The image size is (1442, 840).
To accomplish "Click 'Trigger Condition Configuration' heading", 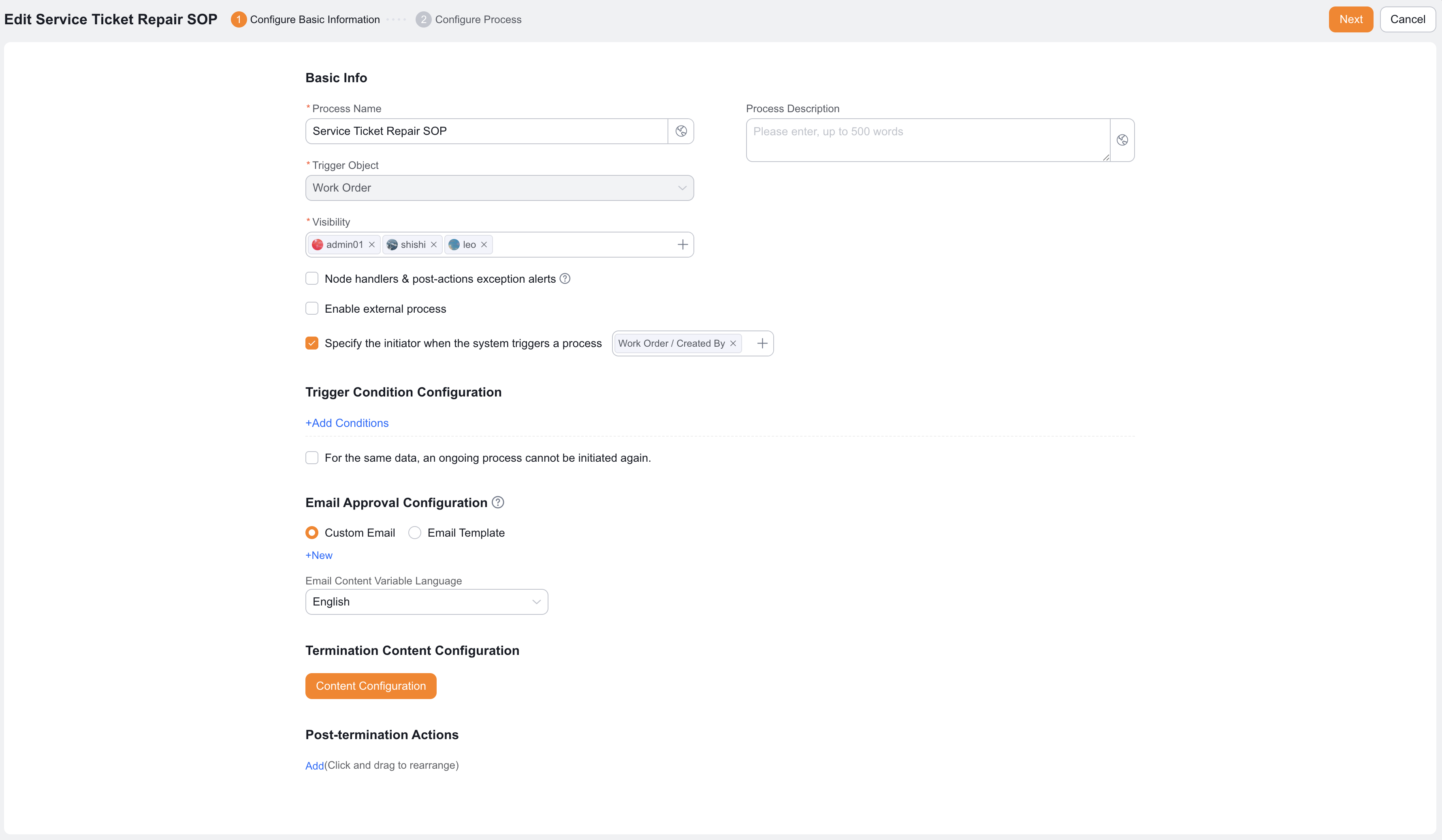I will tap(403, 392).
